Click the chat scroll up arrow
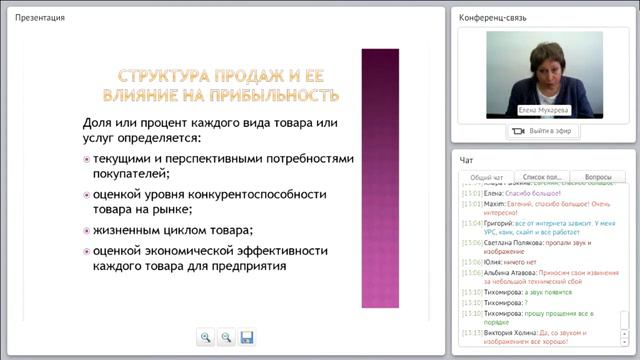 pyautogui.click(x=624, y=334)
